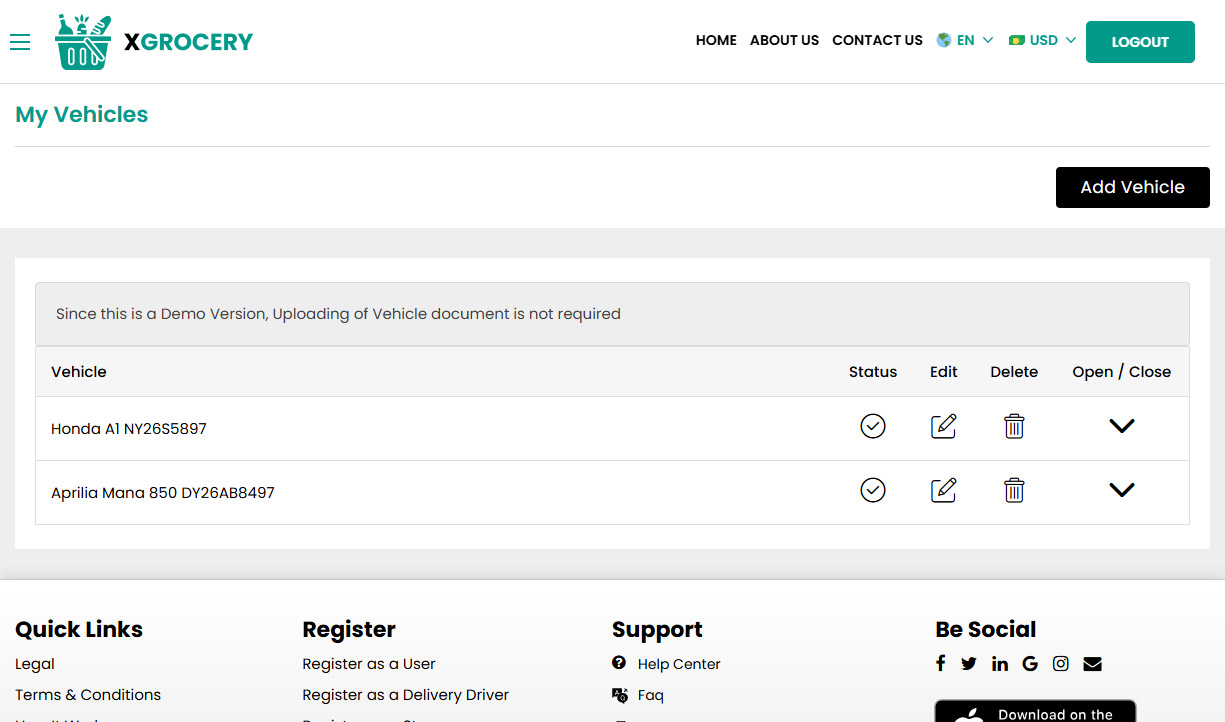Open the About Us page
Viewport: 1225px width, 722px height.
coord(784,41)
